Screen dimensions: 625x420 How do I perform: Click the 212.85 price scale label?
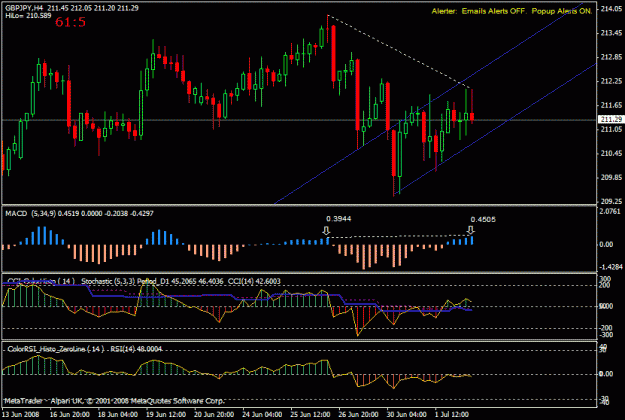point(611,57)
